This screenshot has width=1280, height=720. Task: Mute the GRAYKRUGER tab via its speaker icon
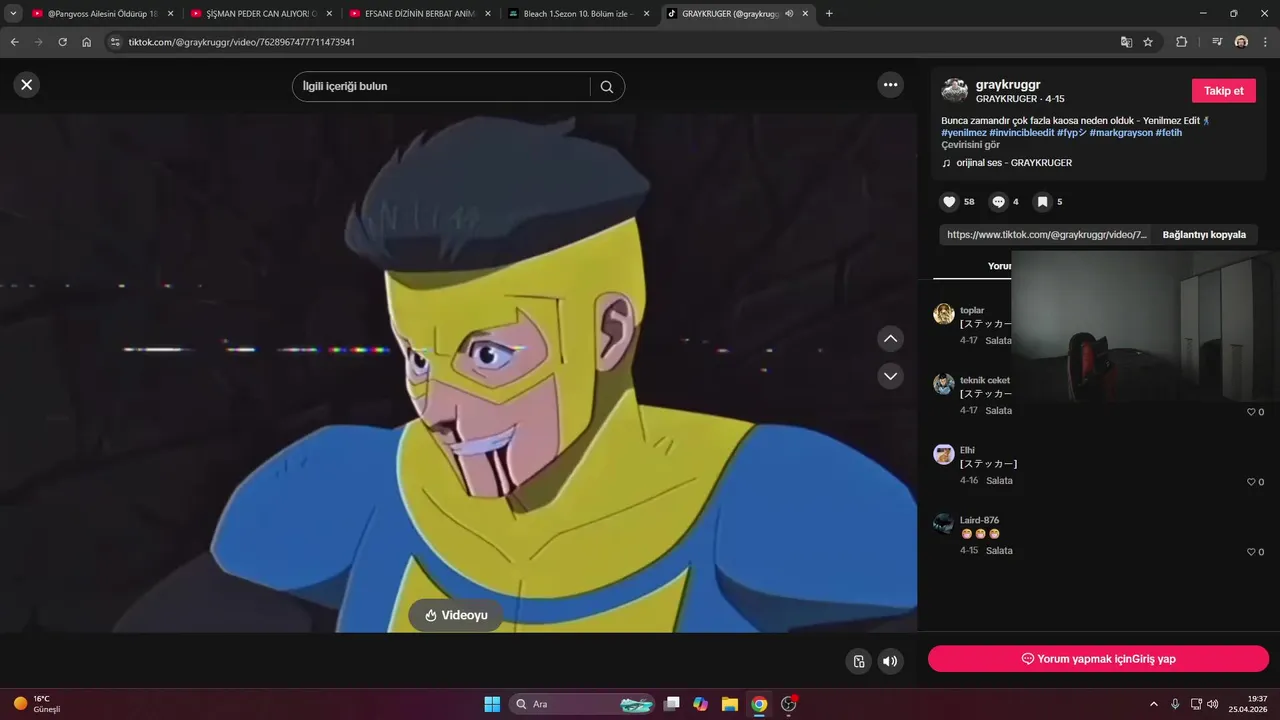click(789, 14)
